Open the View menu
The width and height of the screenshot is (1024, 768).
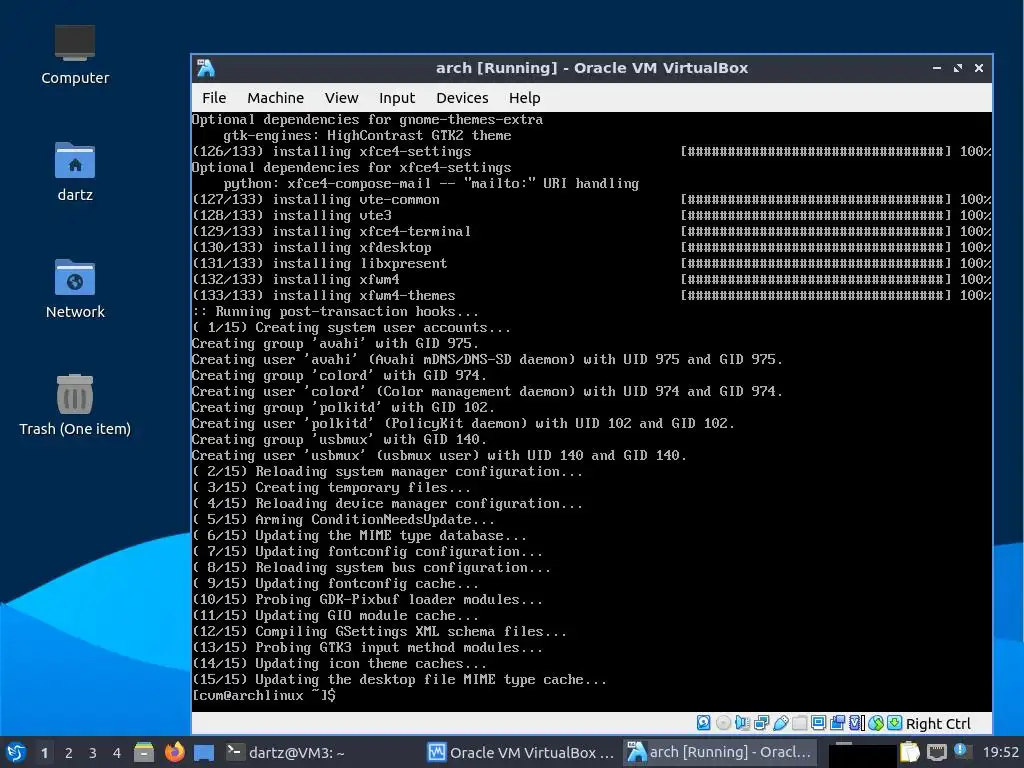pyautogui.click(x=342, y=98)
